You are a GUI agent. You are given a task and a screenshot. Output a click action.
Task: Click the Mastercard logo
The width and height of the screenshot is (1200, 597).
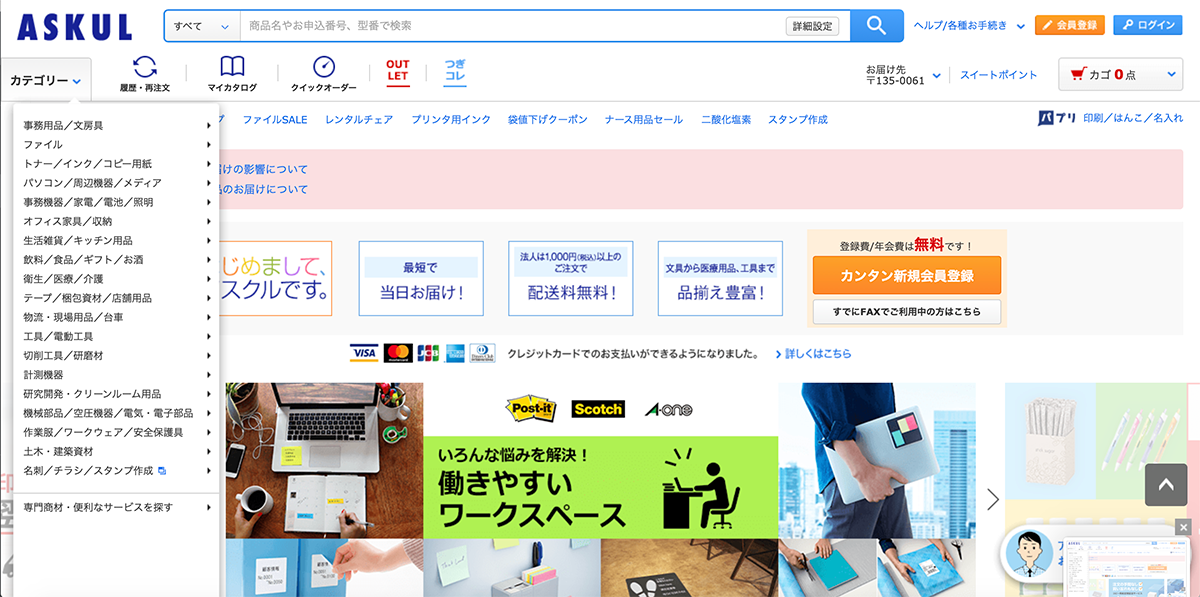point(397,353)
